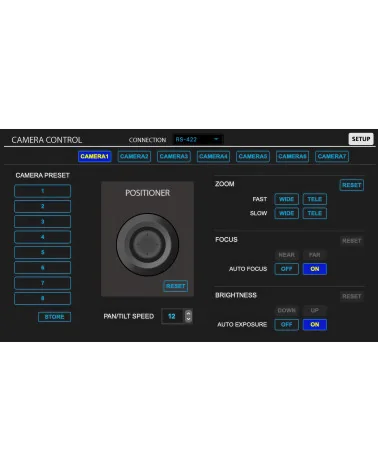Click FAST zoom TELE button
The height and width of the screenshot is (472, 378).
click(315, 199)
